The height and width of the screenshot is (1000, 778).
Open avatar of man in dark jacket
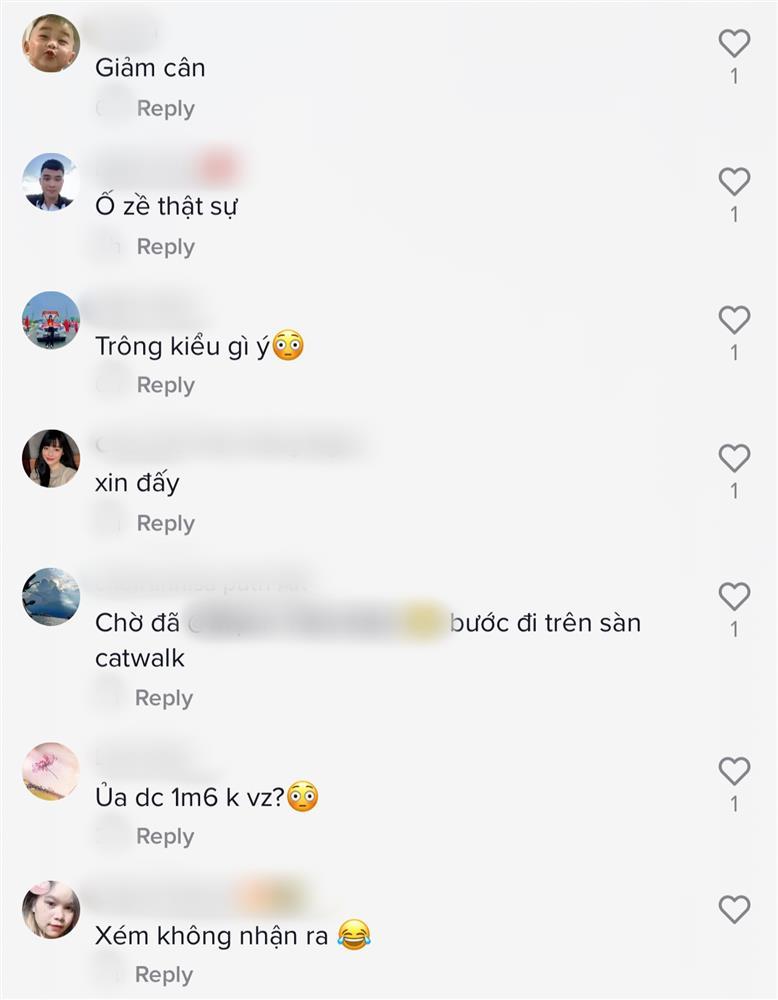[x=51, y=182]
